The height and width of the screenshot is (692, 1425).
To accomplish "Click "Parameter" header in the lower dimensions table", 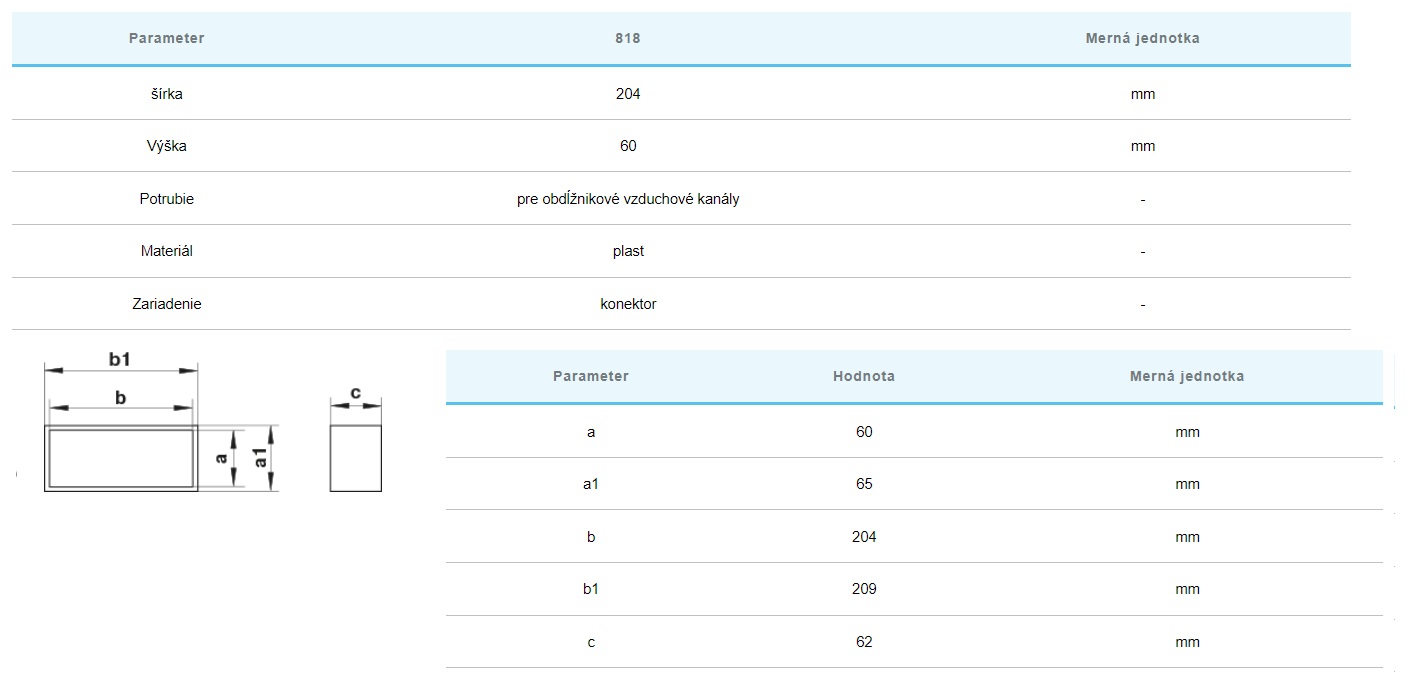I will (590, 377).
